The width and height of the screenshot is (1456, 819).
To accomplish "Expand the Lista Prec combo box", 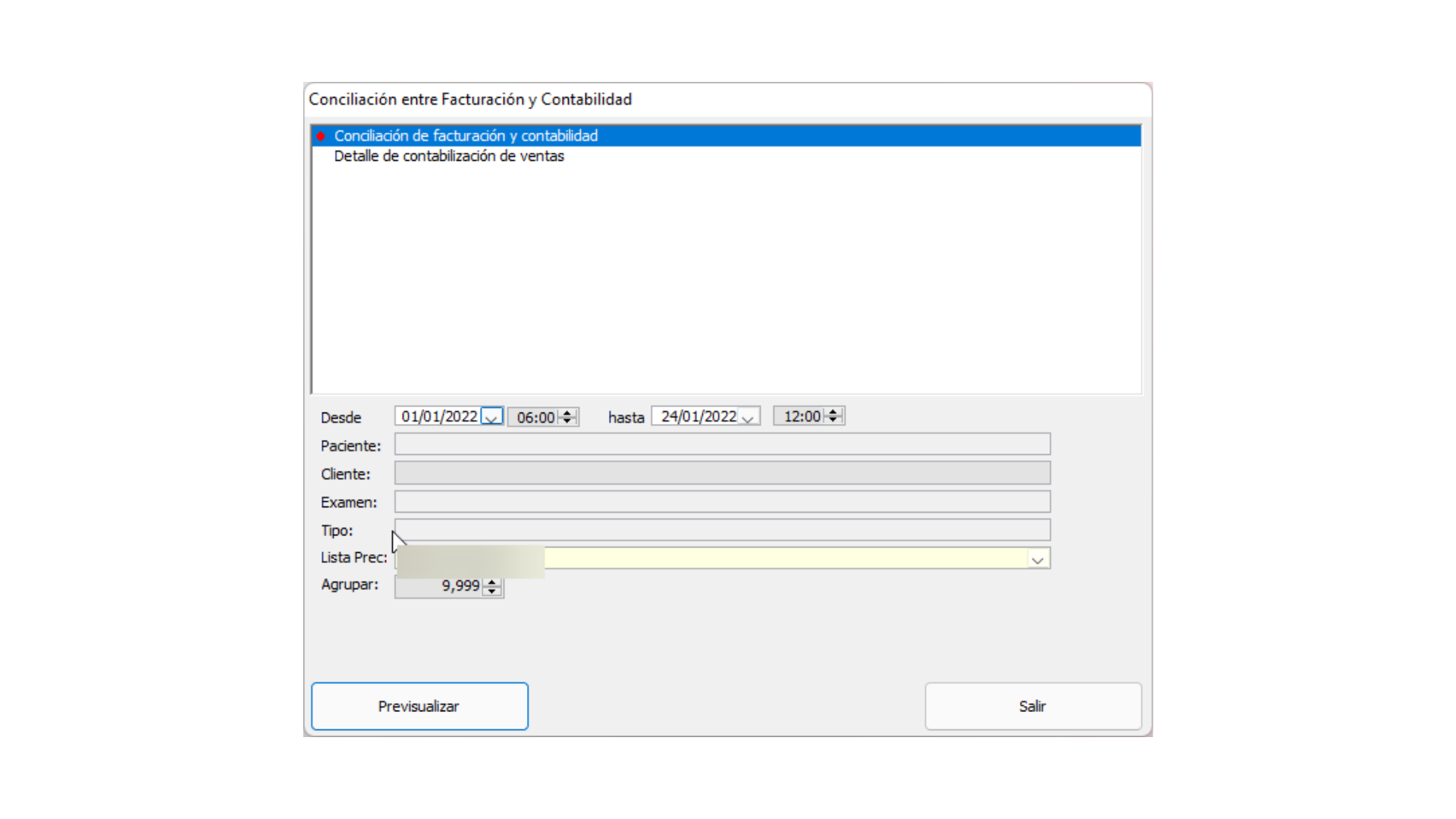I will 1037,560.
